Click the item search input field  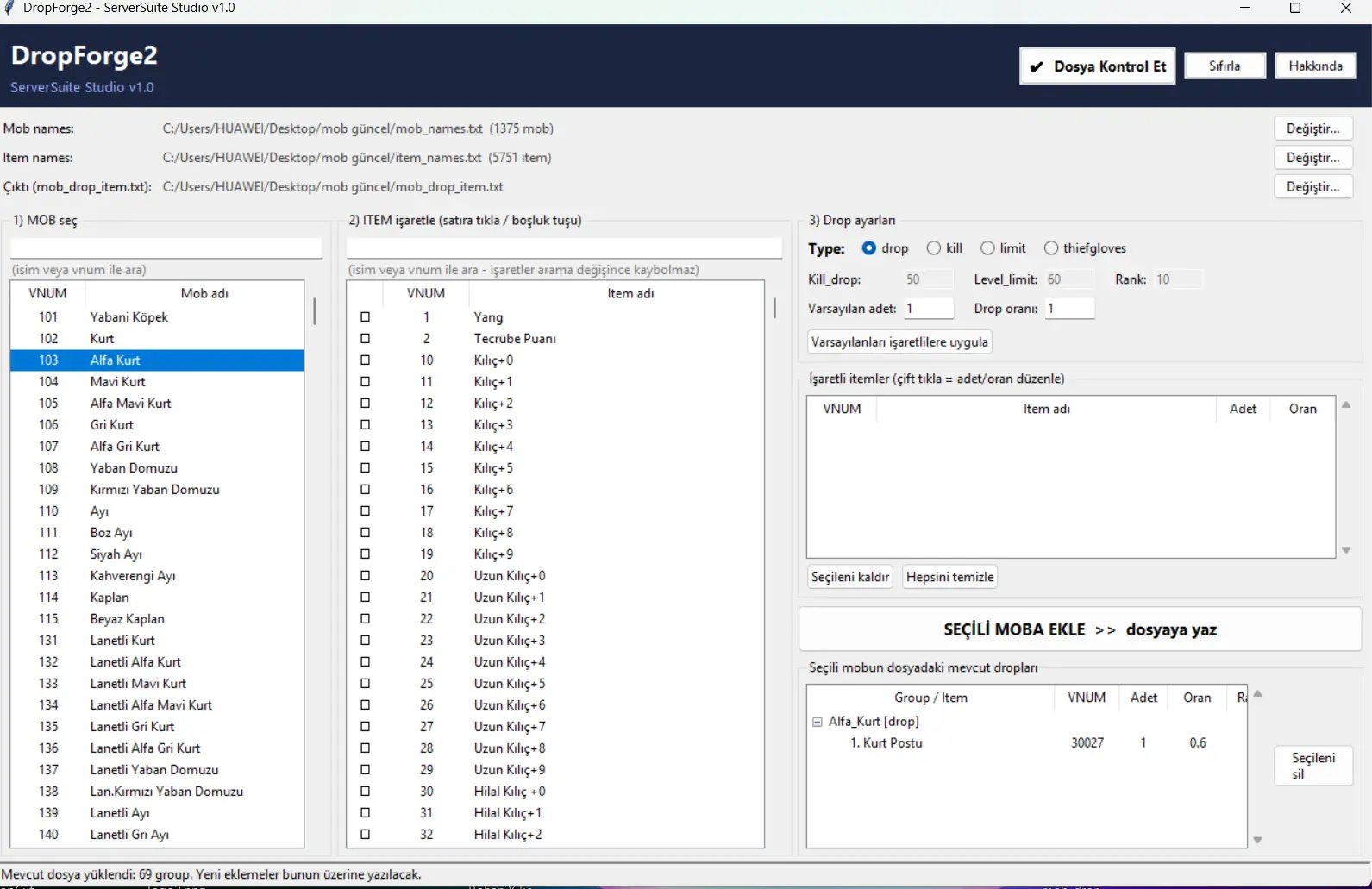pos(564,248)
